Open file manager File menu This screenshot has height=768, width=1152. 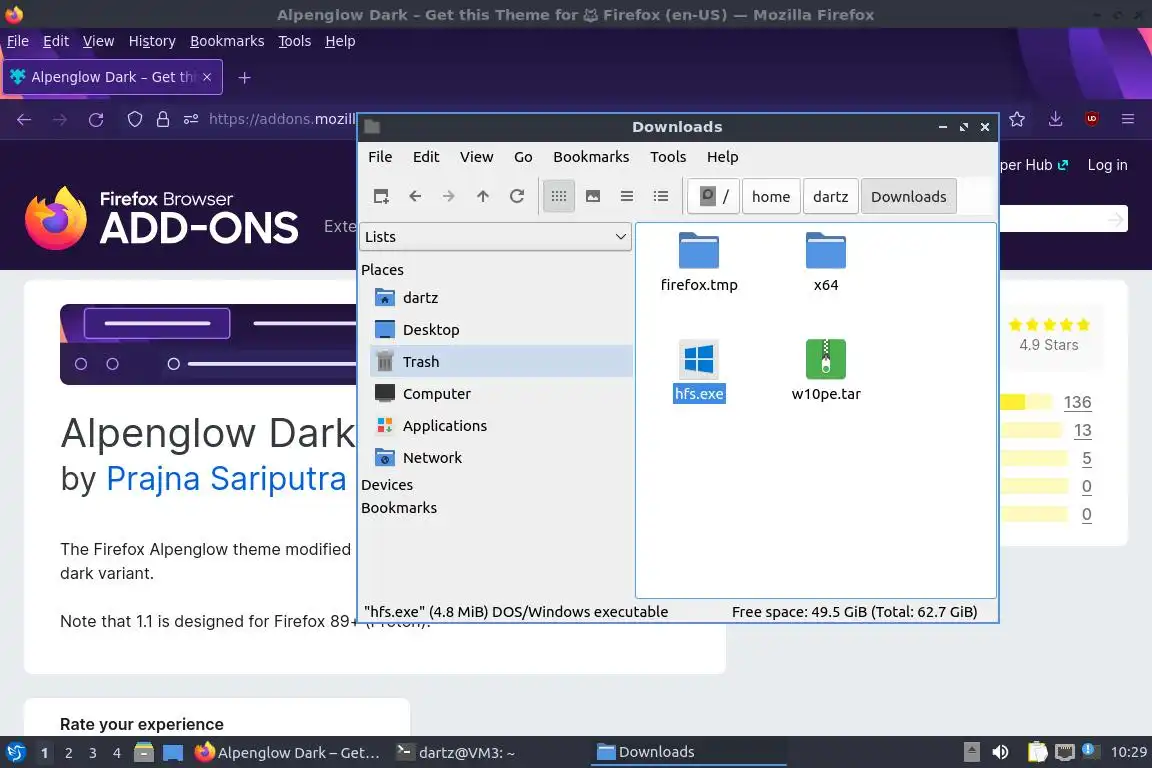pyautogui.click(x=380, y=157)
